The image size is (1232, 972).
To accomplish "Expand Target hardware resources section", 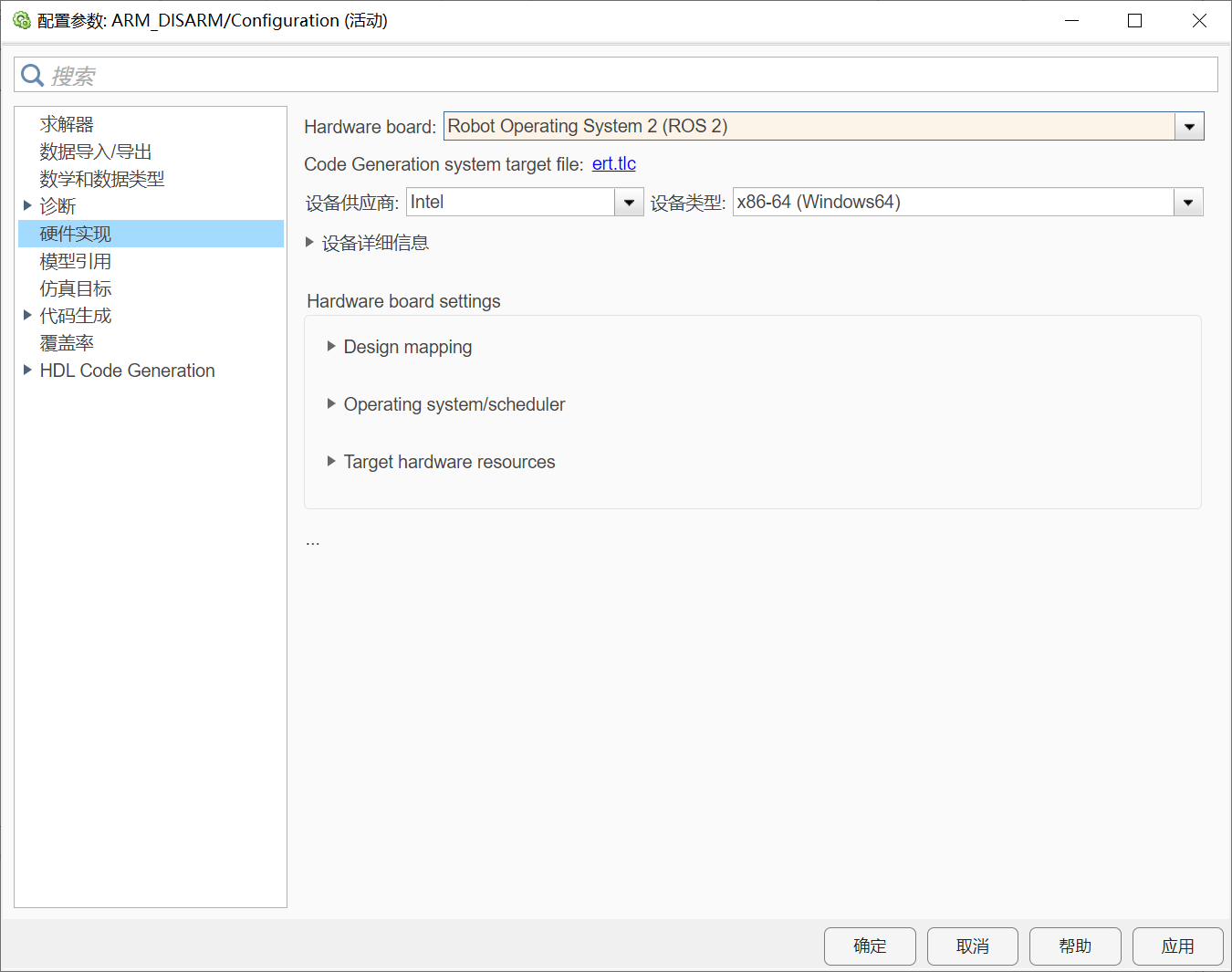I will click(x=331, y=461).
